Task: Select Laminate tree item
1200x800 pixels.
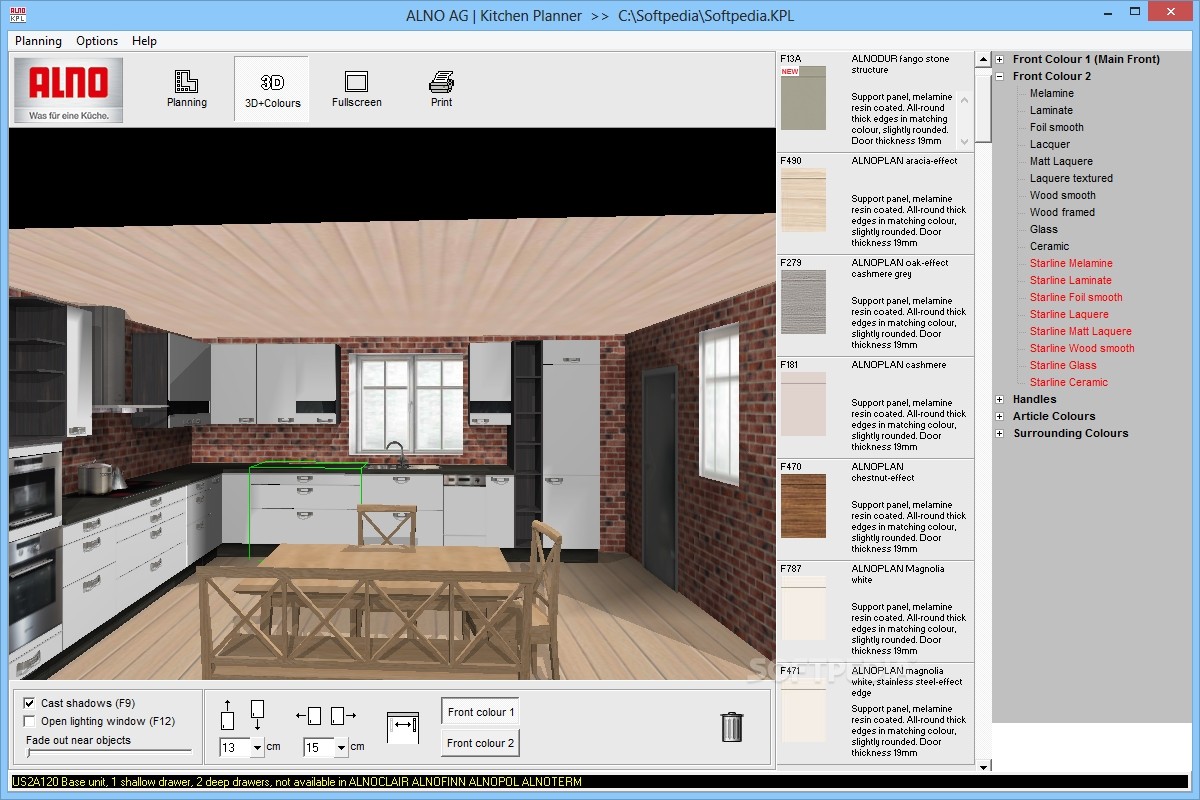Action: point(1051,110)
